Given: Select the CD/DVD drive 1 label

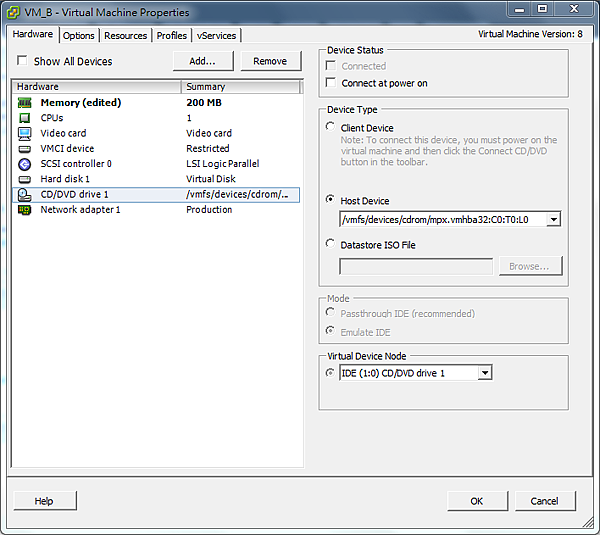Looking at the screenshot, I should tap(75, 194).
